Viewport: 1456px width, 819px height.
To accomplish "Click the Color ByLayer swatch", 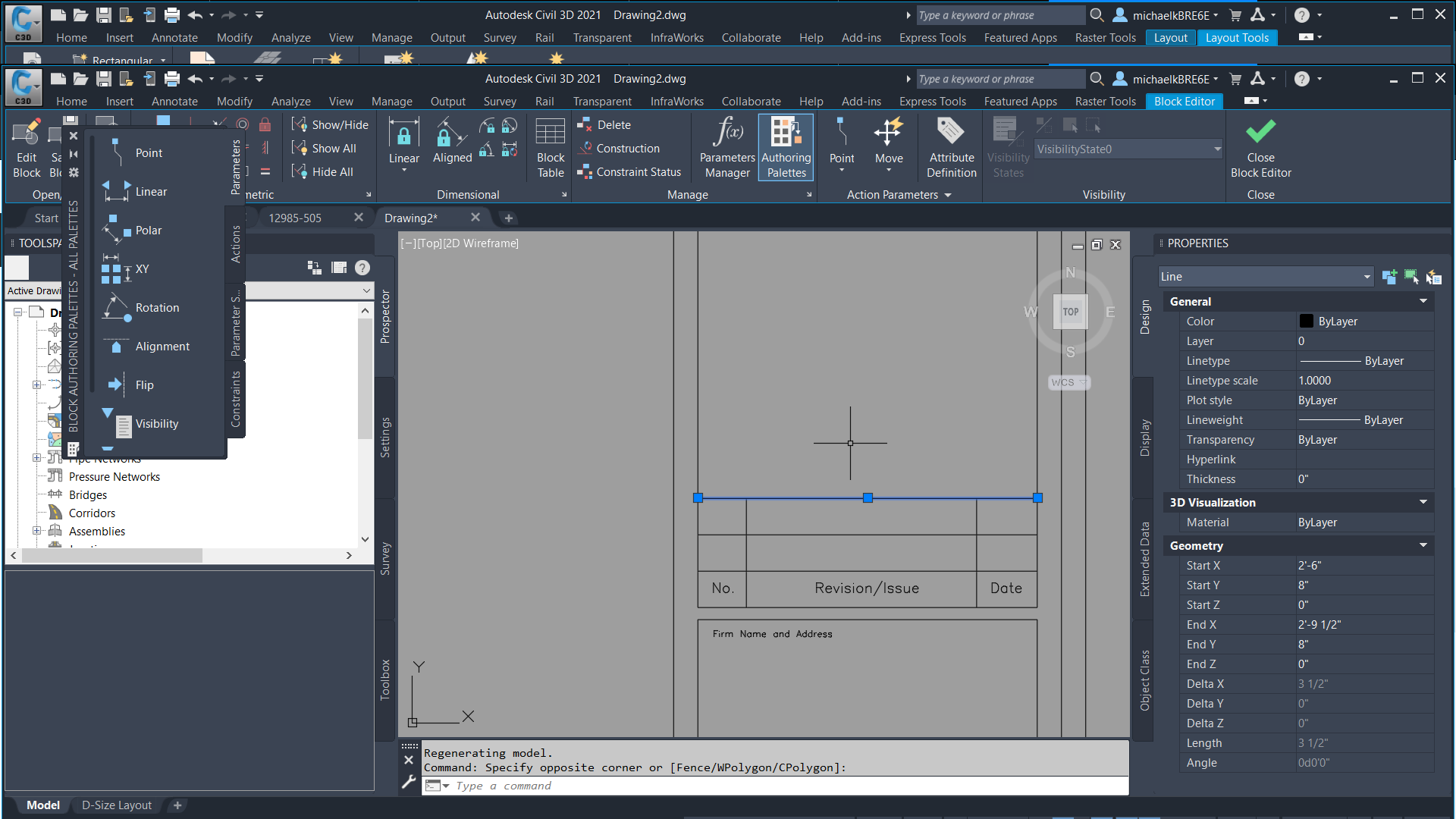I will coord(1306,321).
